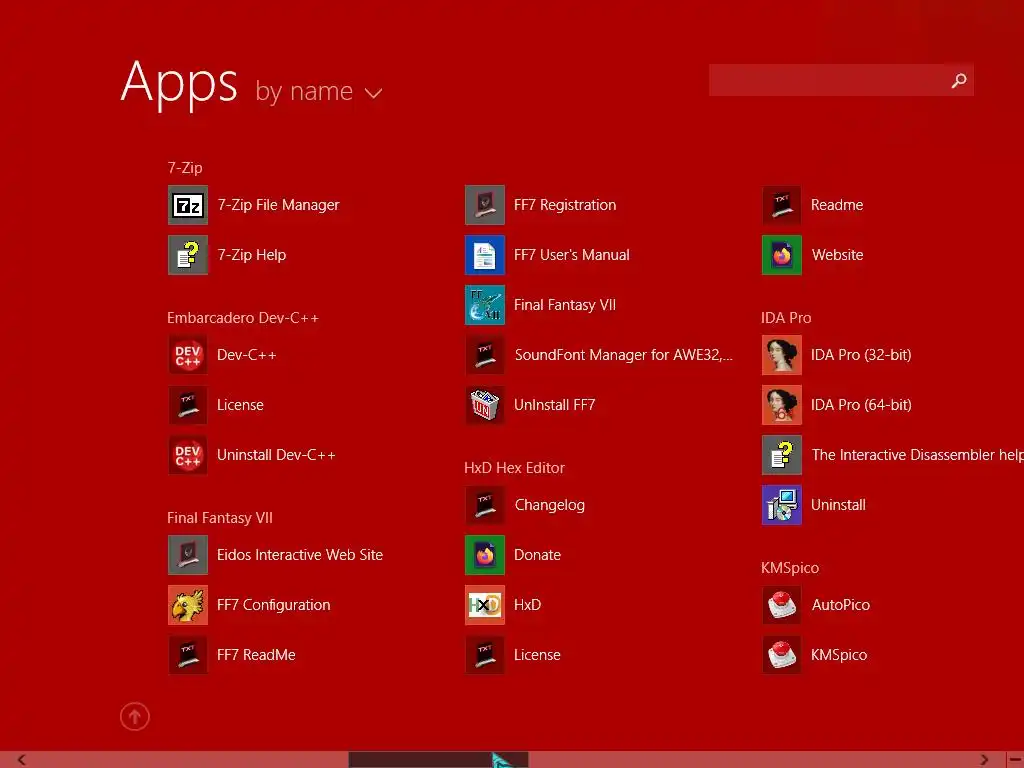
Task: Click the UnInstall FF7 icon
Action: tap(485, 405)
